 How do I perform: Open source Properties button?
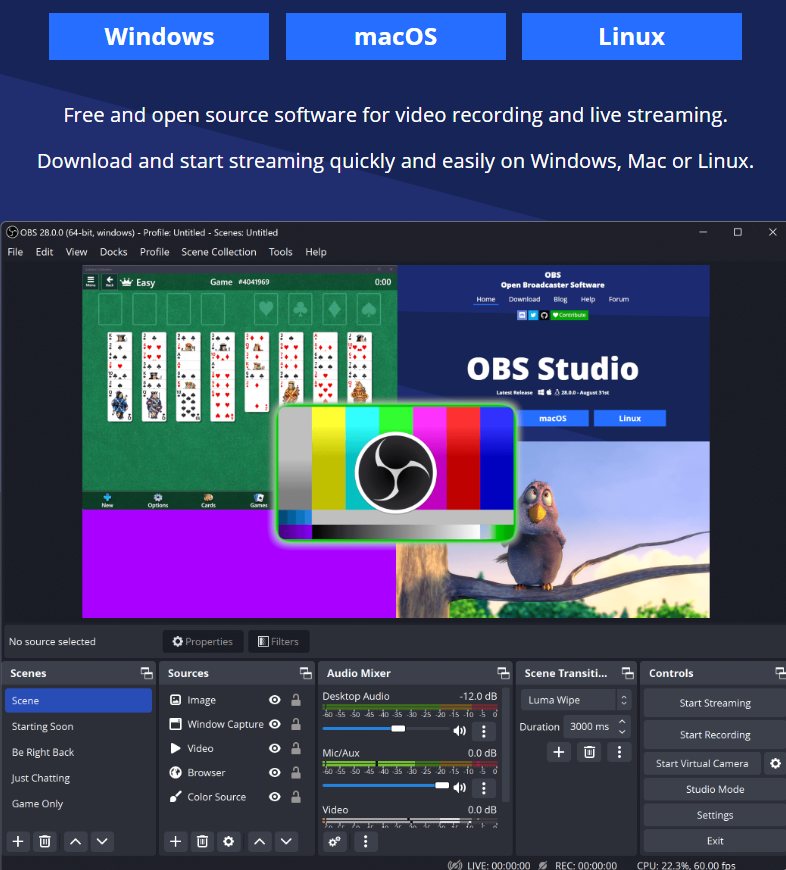click(x=203, y=641)
